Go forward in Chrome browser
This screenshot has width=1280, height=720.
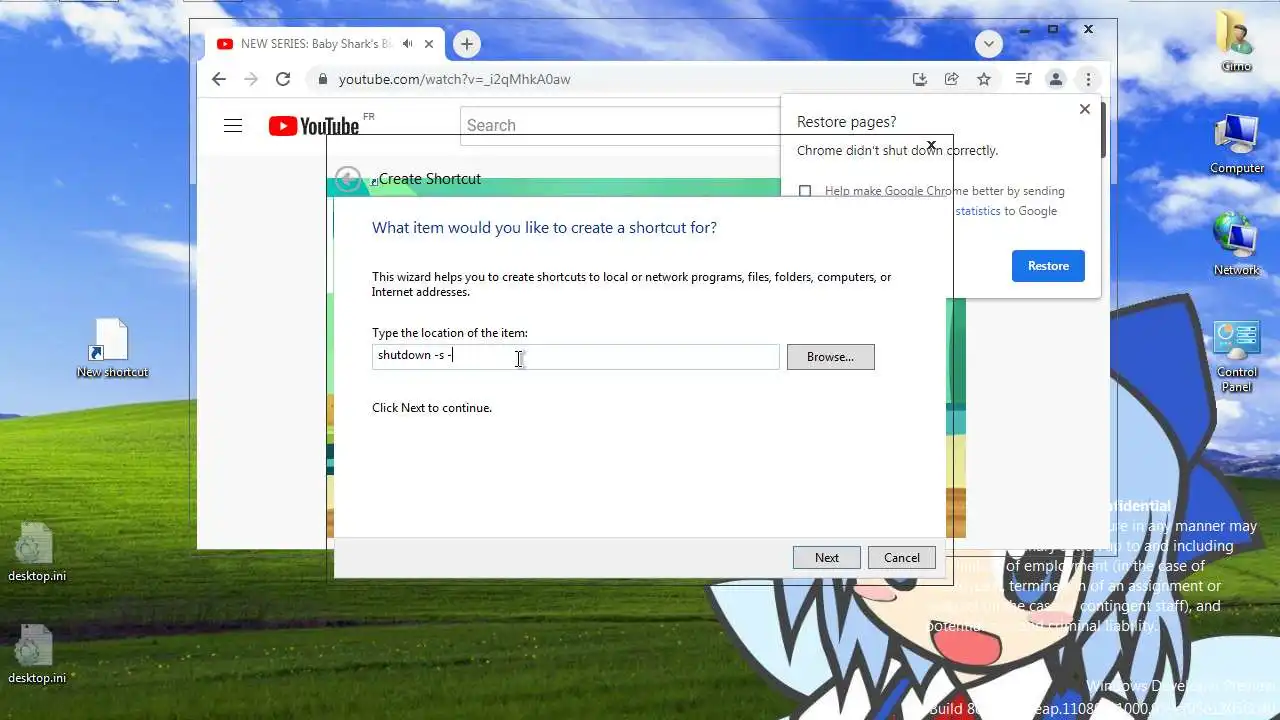point(251,79)
